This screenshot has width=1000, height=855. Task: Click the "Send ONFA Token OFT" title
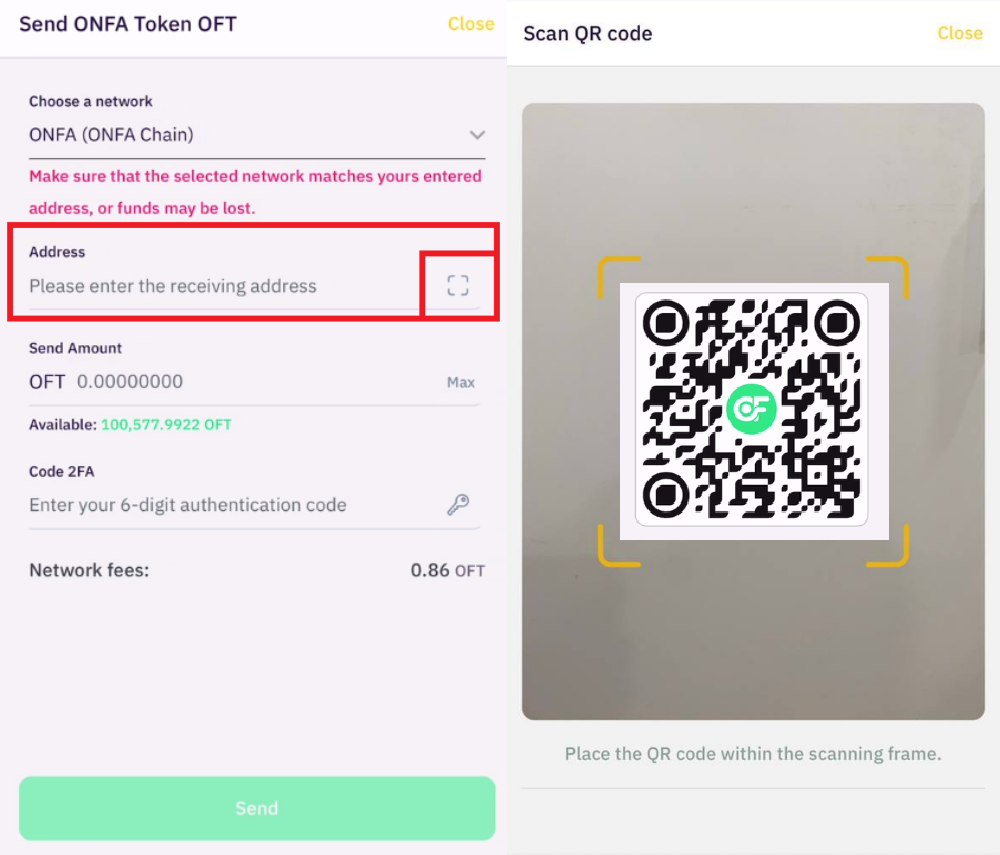[x=128, y=24]
